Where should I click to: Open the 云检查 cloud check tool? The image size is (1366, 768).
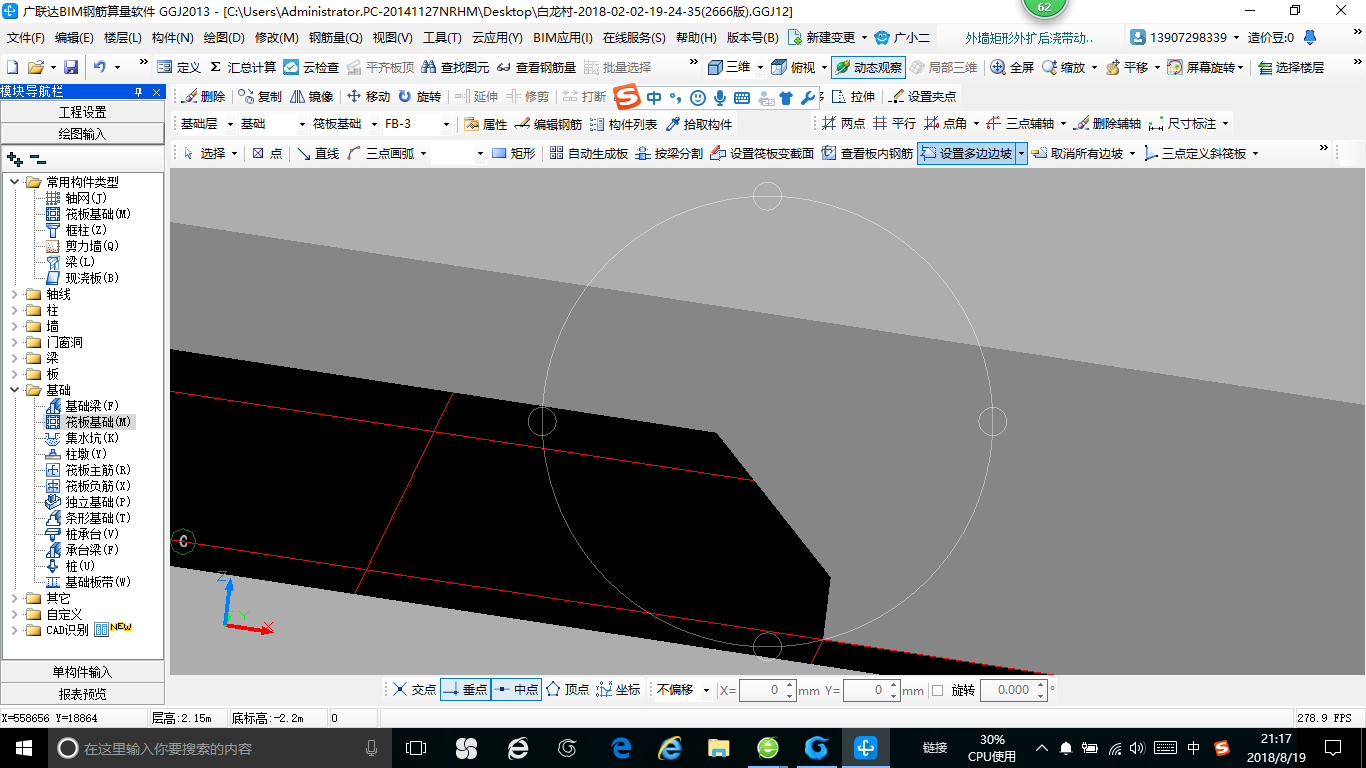coord(311,67)
